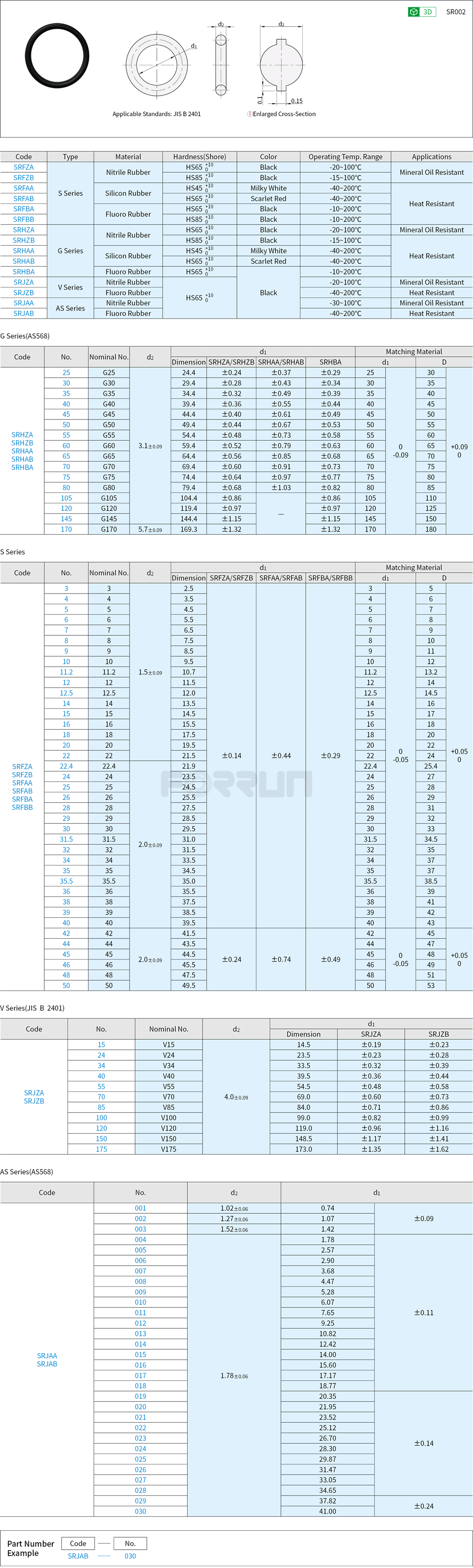
Task: Select the SRHBA code in the material table
Action: coord(24,272)
